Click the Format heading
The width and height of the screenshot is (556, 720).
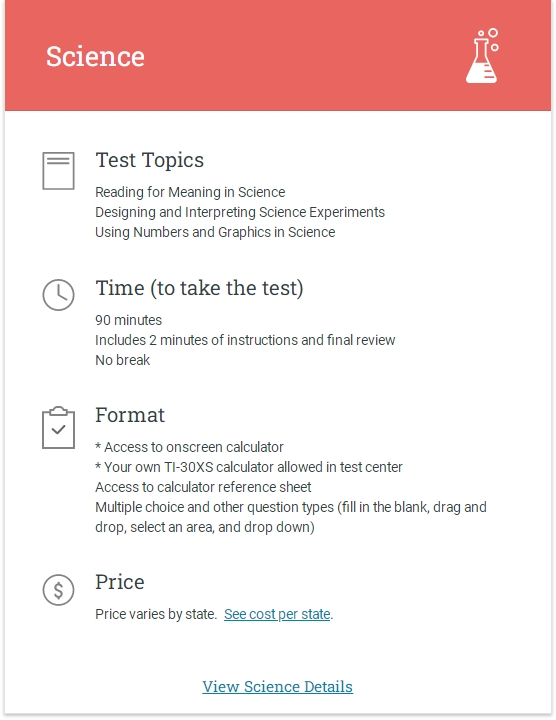(x=130, y=415)
